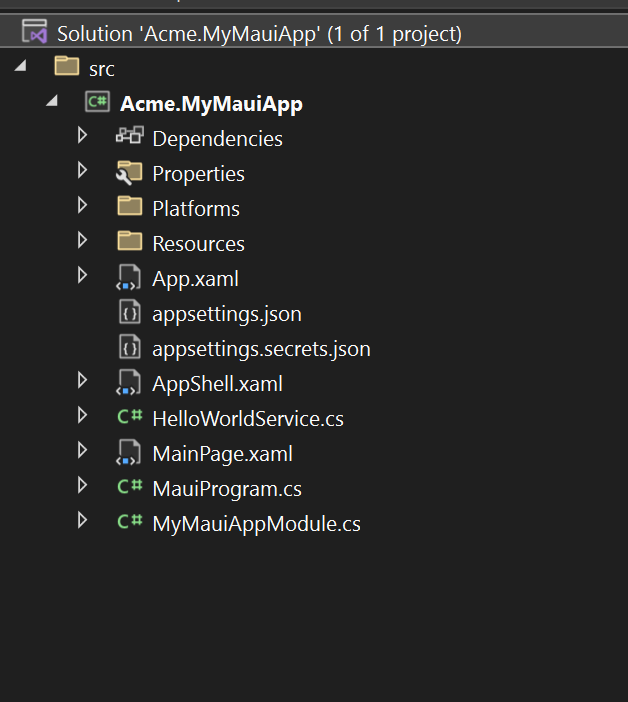Image resolution: width=628 pixels, height=702 pixels.
Task: Click the C# icon beside MauiProgram.cs
Action: [129, 488]
